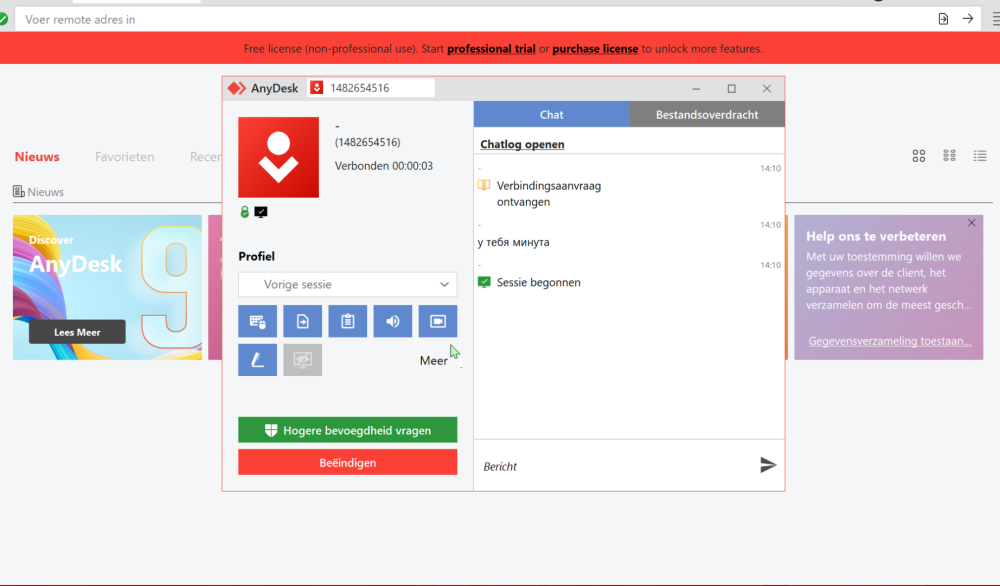Toggle file transfer permission icon
The width and height of the screenshot is (1000, 586).
pos(302,321)
